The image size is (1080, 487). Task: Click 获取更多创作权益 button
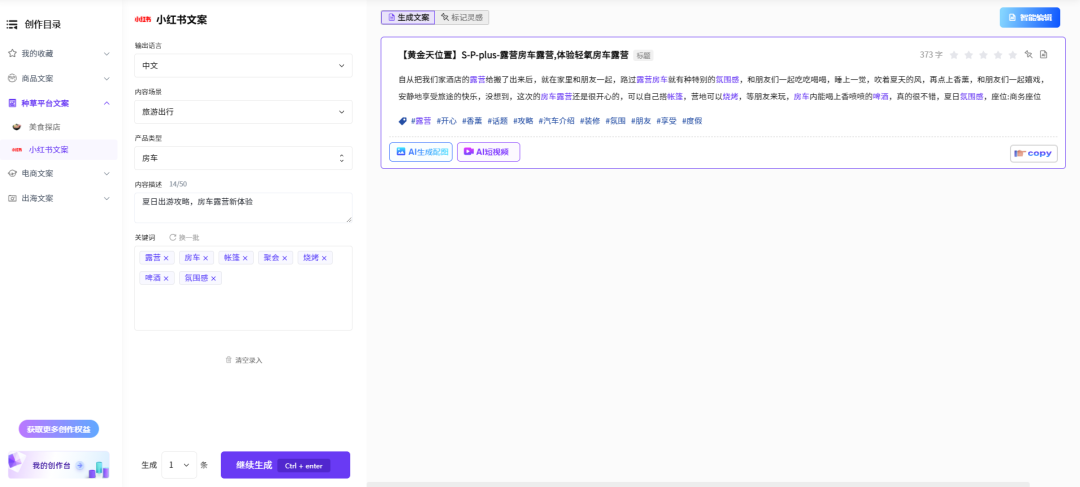coord(59,429)
